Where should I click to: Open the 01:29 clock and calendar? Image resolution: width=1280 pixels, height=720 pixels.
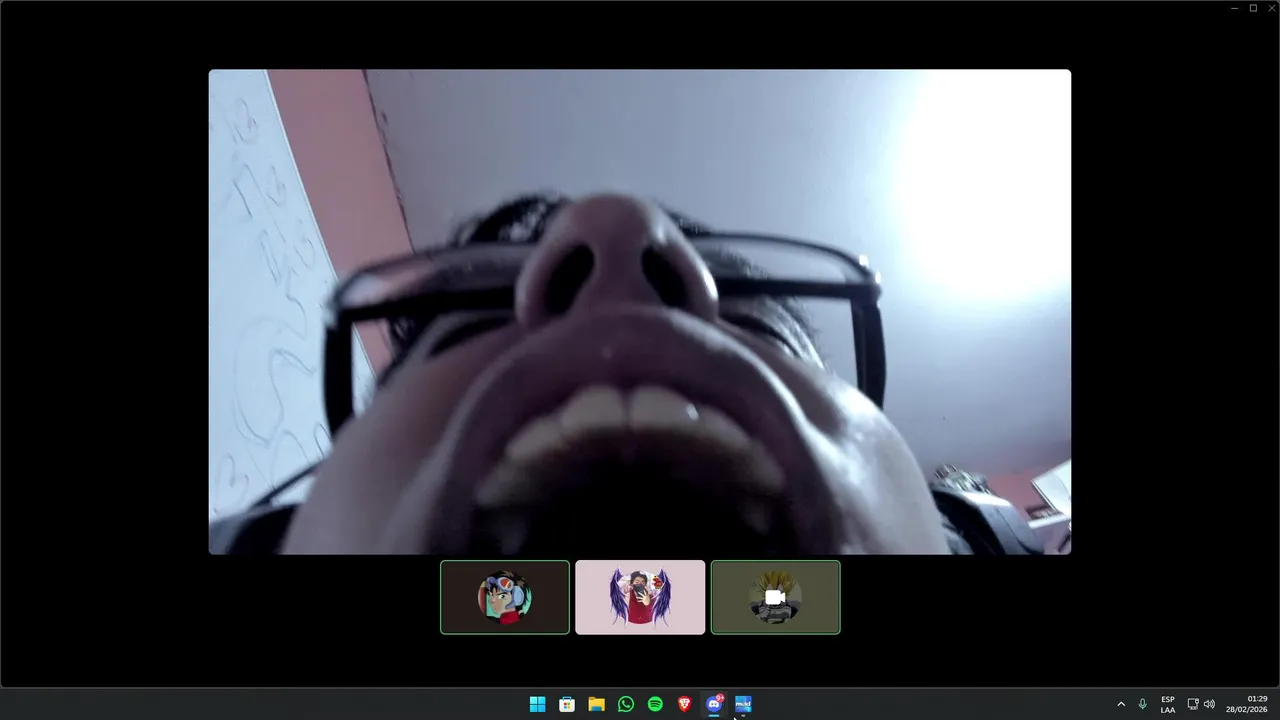[x=1248, y=704]
